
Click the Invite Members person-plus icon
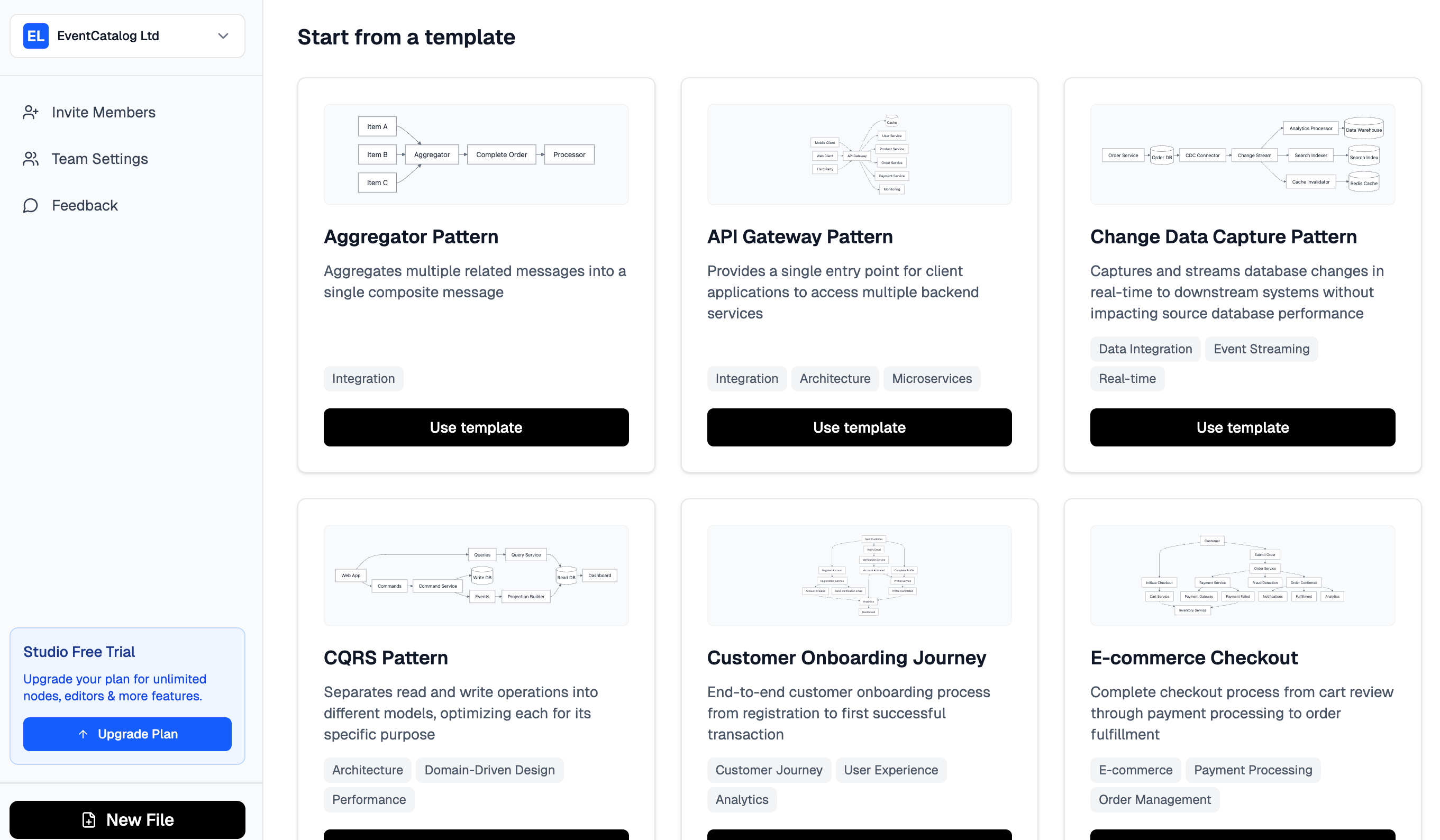click(x=31, y=112)
